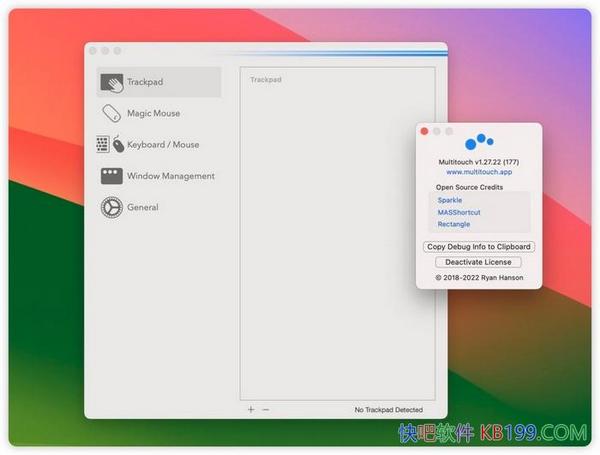Add a gesture with the plus button
Screen dimensions: 600x455
point(251,410)
